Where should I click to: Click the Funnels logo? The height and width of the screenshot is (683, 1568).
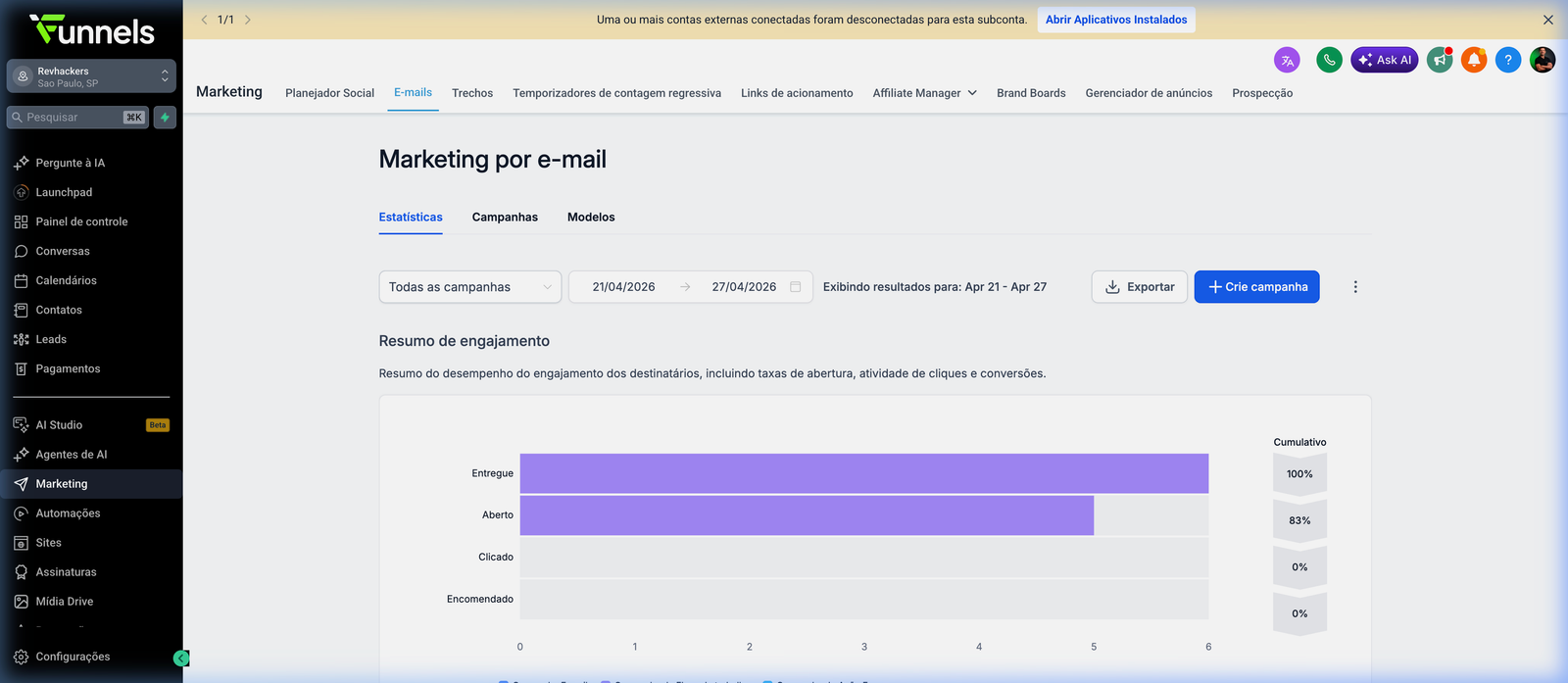[91, 29]
